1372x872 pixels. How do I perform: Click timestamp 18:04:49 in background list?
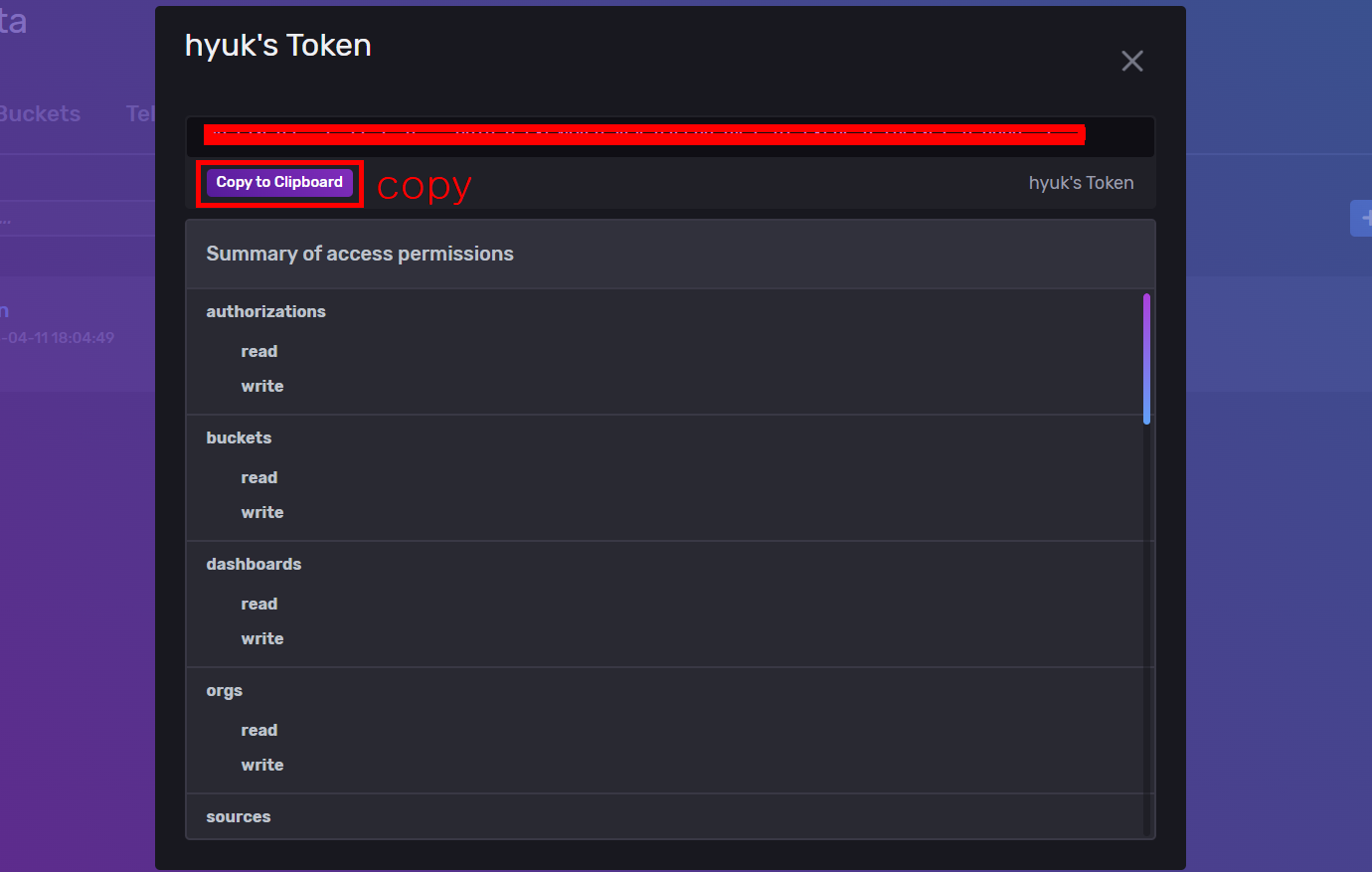[83, 338]
